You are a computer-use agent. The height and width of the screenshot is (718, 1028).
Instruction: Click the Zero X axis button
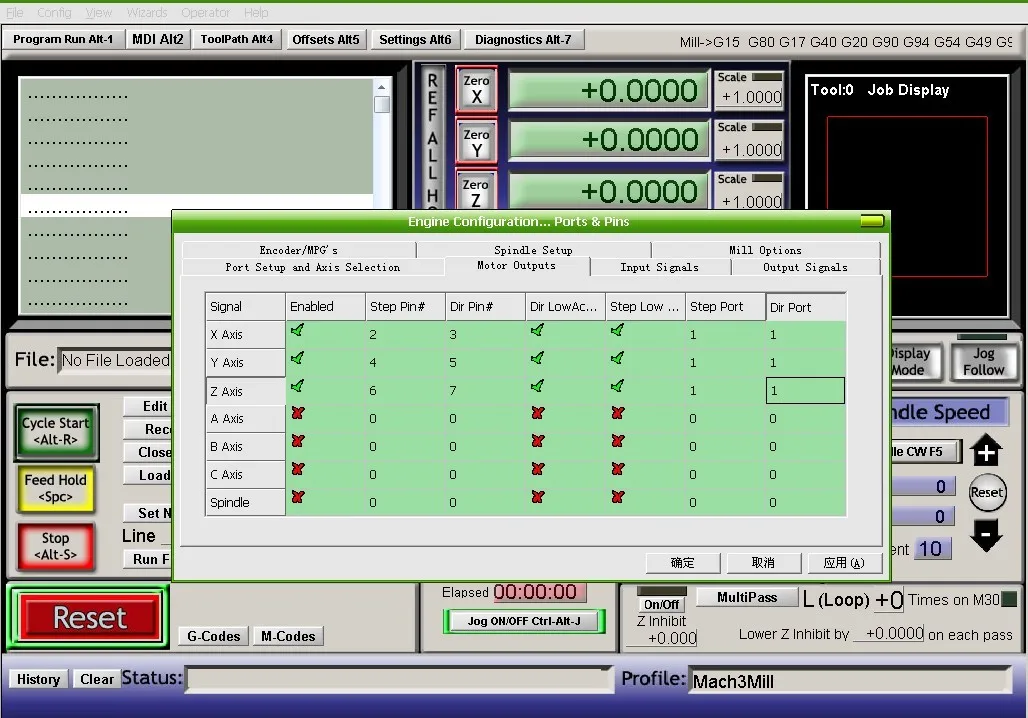476,90
